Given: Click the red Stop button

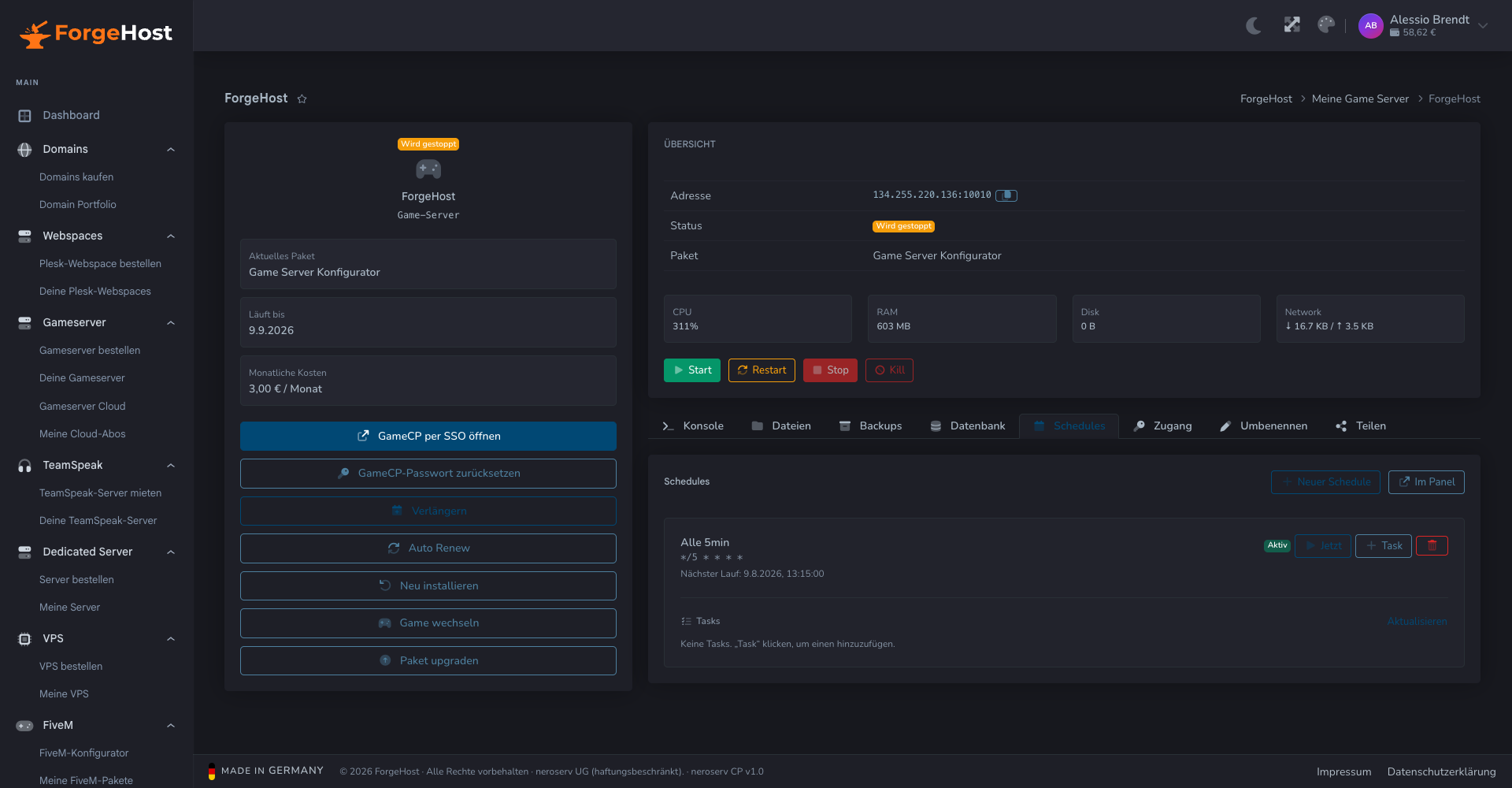Looking at the screenshot, I should coord(830,370).
